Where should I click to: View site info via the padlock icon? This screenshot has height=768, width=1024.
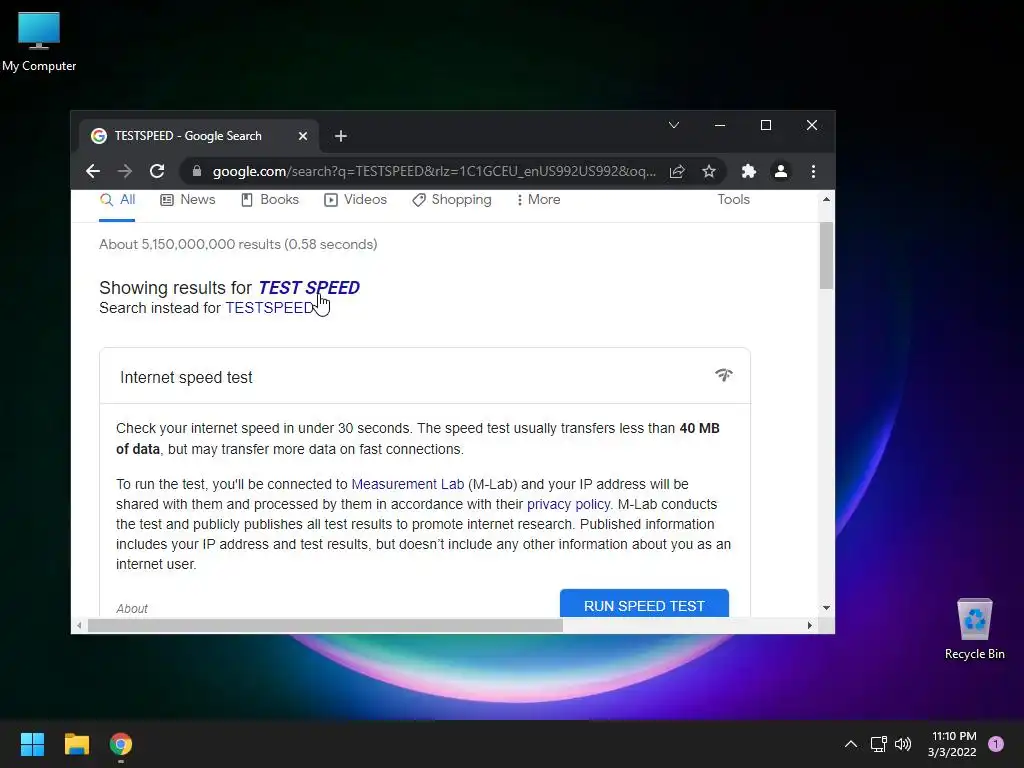(197, 171)
